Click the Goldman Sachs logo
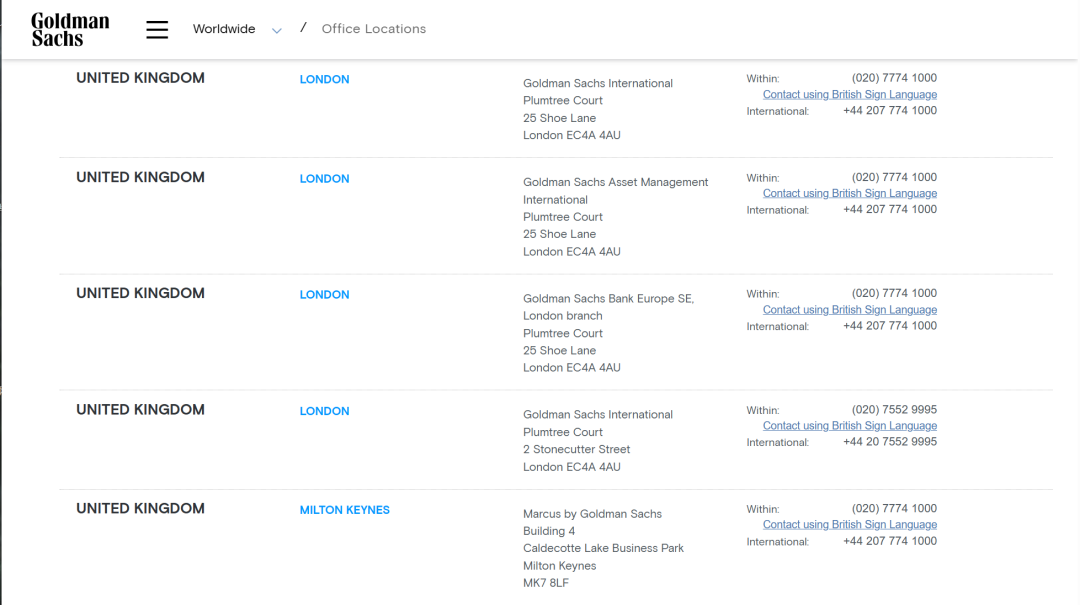Viewport: 1080px width, 605px height. [70, 30]
